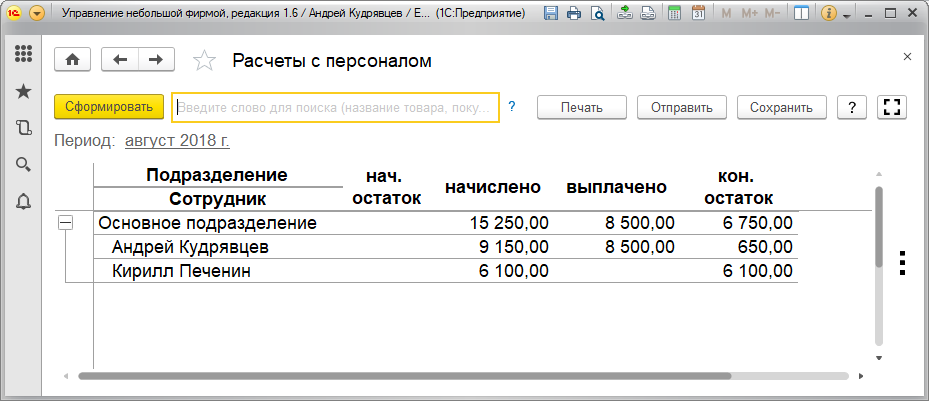Screen dimensions: 929x401
Task: Click Печать button
Action: coord(582,108)
